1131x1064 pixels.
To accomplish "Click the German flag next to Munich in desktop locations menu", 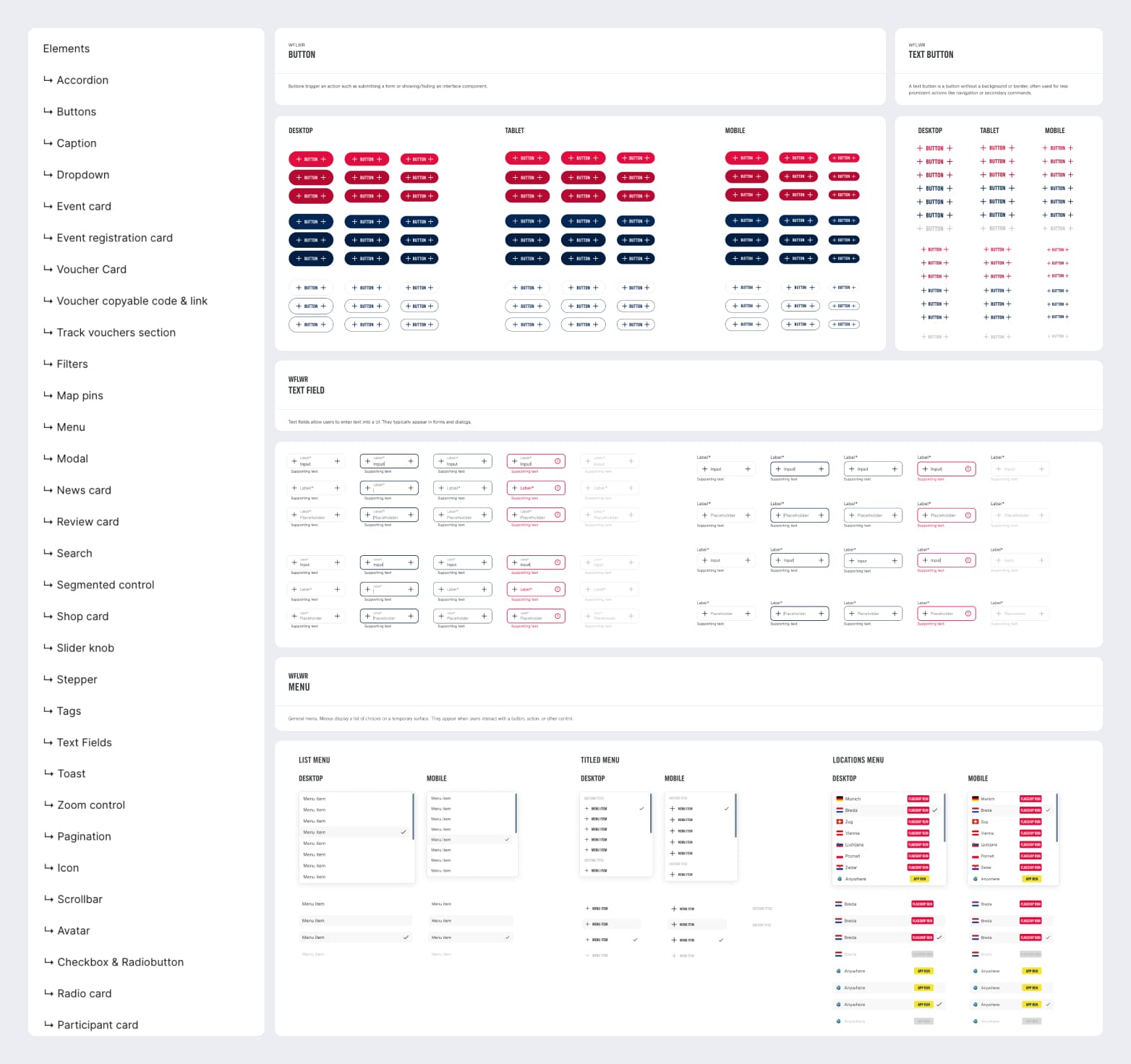I will (840, 799).
